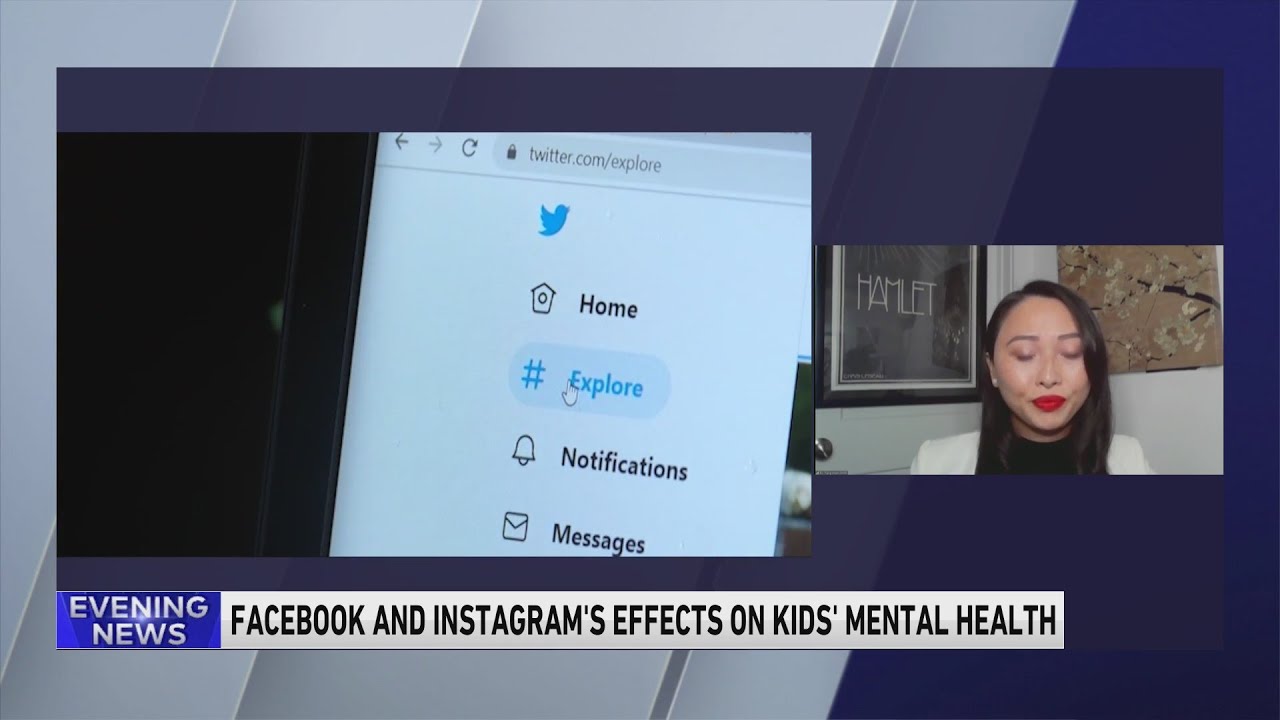Open the Notifications menu label
This screenshot has width=1280, height=720.
point(624,463)
